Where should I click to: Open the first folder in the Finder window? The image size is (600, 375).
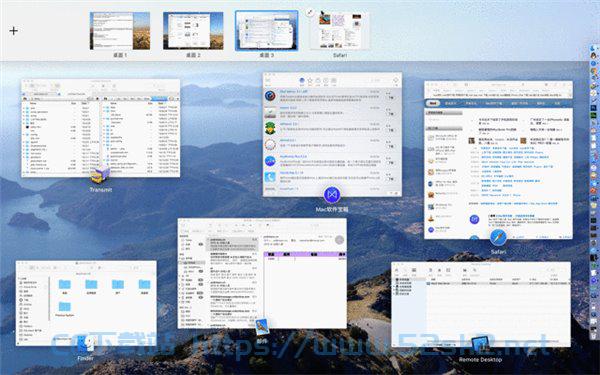coord(65,284)
